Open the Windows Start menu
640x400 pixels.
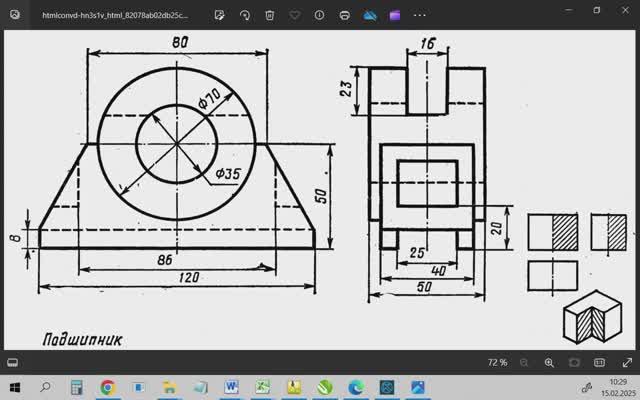point(15,387)
